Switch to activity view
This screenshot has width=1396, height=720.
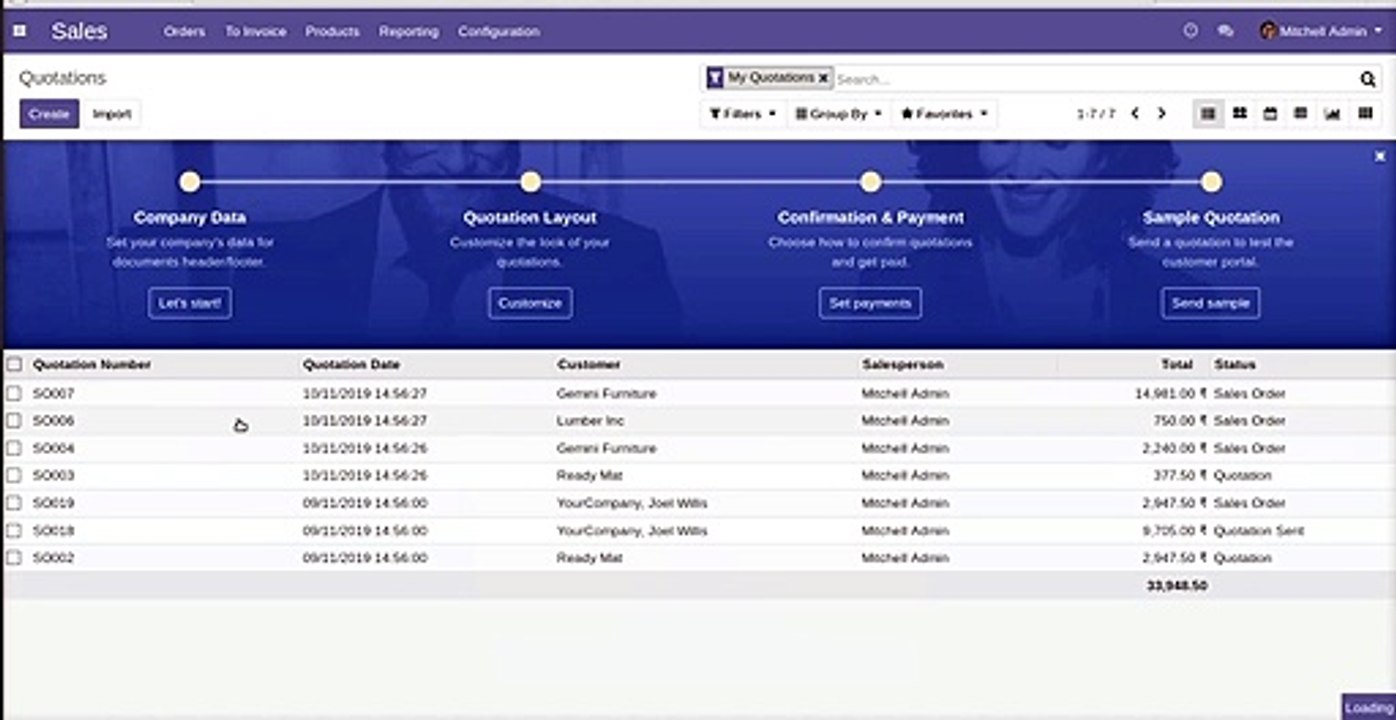pos(1365,114)
